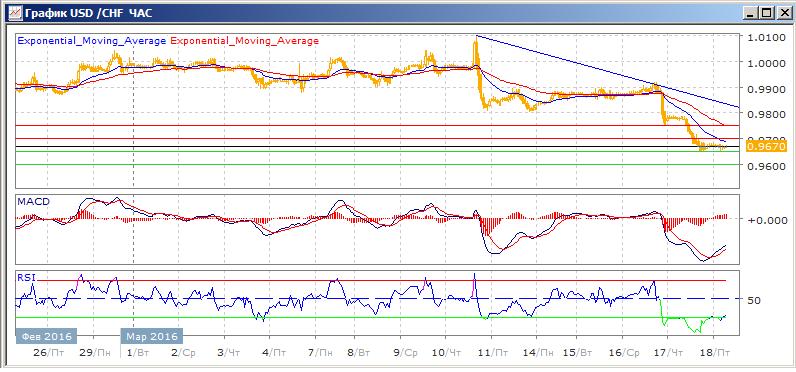Image resolution: width=796 pixels, height=372 pixels.
Task: Minimize the USD/CHF chart window
Action: tap(751, 13)
